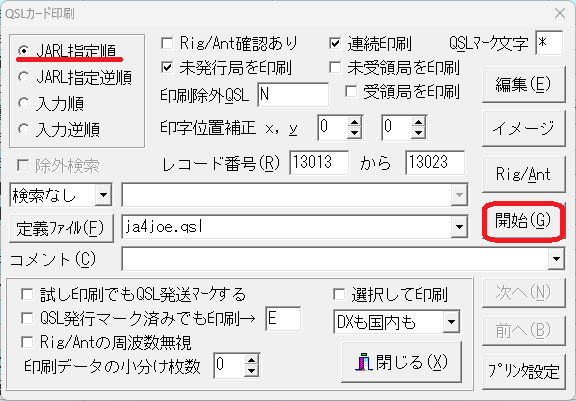Increase the x print position offset

354,123
